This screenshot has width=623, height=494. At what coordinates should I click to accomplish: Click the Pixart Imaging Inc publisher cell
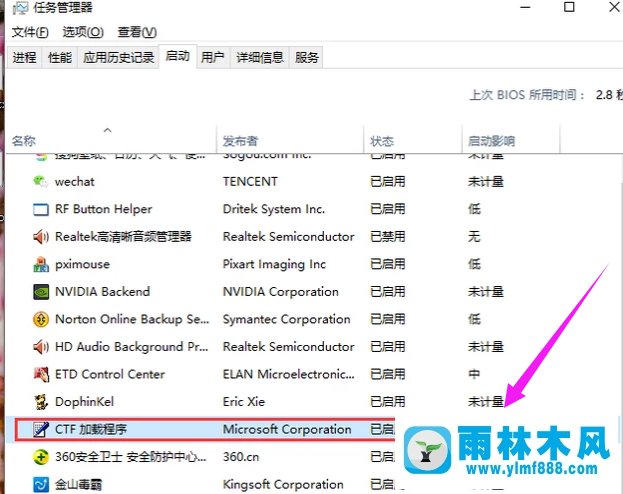point(274,264)
